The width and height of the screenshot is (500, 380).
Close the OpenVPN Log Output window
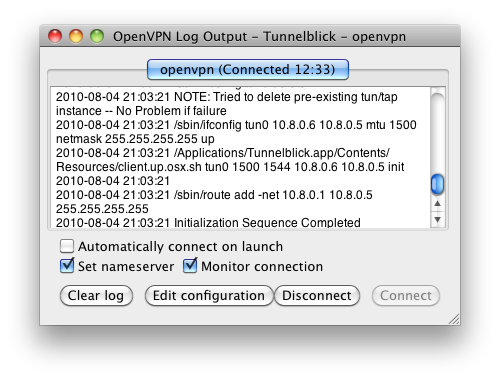[x=55, y=36]
